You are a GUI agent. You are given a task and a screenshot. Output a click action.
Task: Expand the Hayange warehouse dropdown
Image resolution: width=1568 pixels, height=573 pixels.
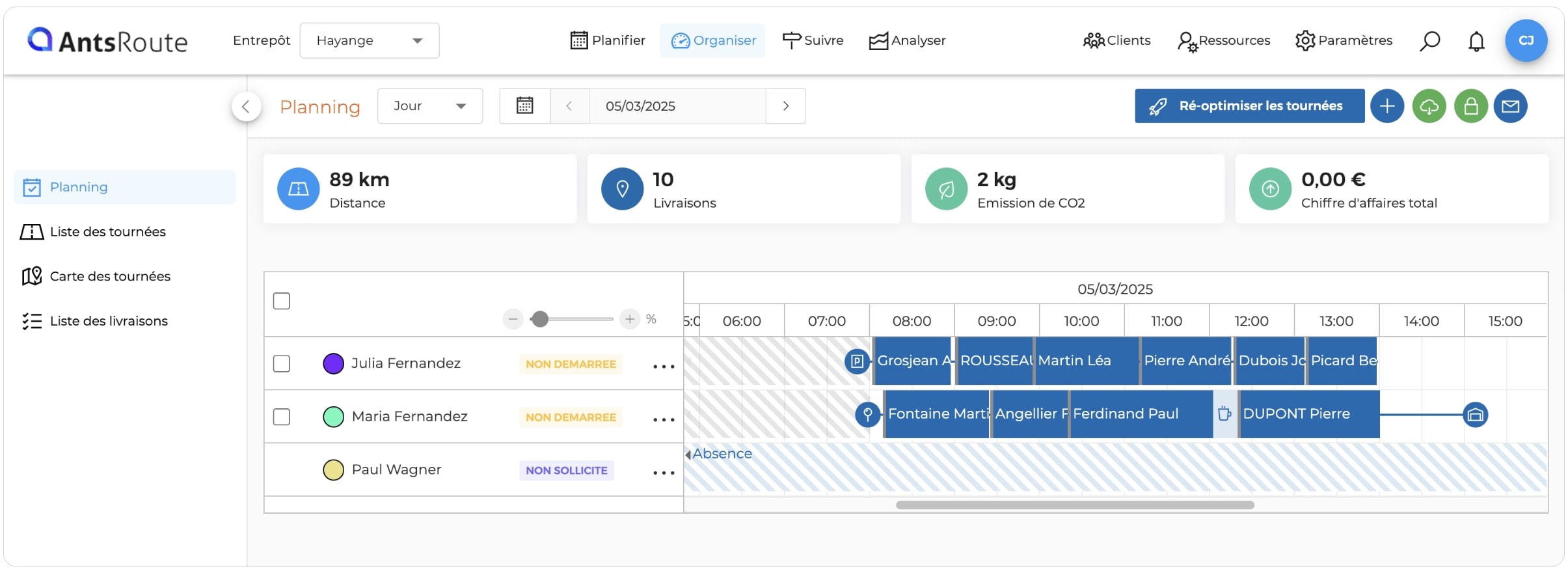(x=370, y=40)
